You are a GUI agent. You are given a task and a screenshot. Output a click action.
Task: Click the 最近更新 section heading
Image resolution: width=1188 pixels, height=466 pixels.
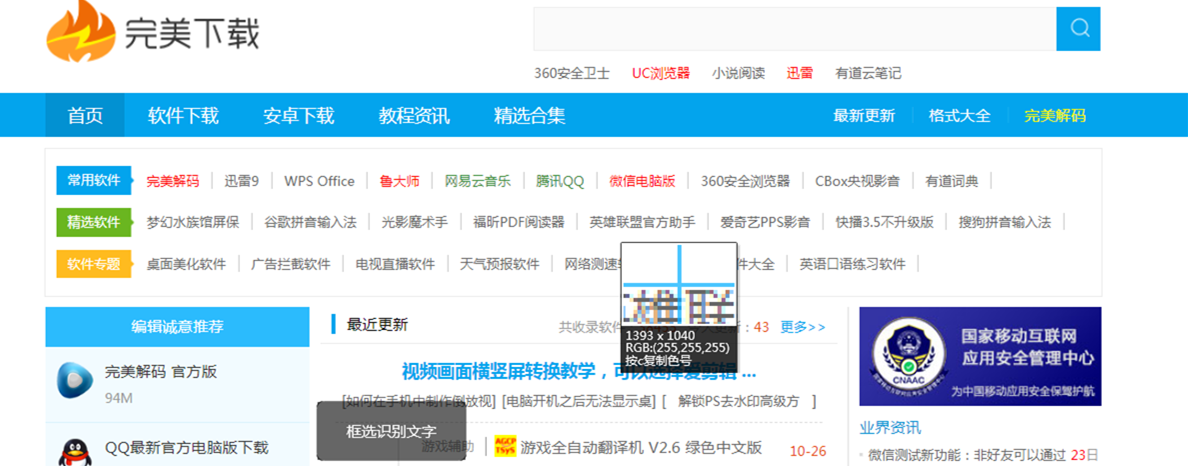pos(377,324)
